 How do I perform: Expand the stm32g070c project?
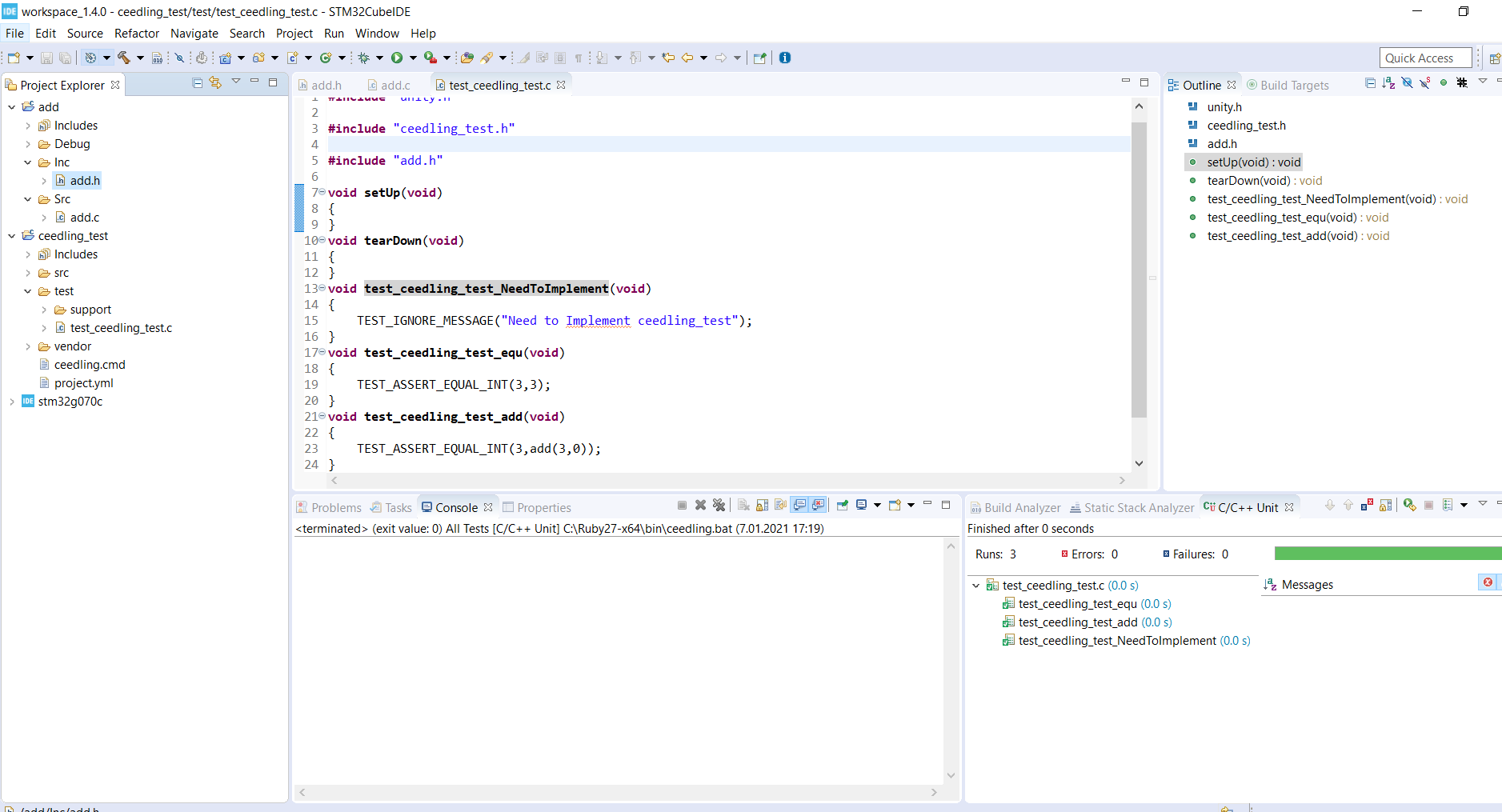(12, 401)
